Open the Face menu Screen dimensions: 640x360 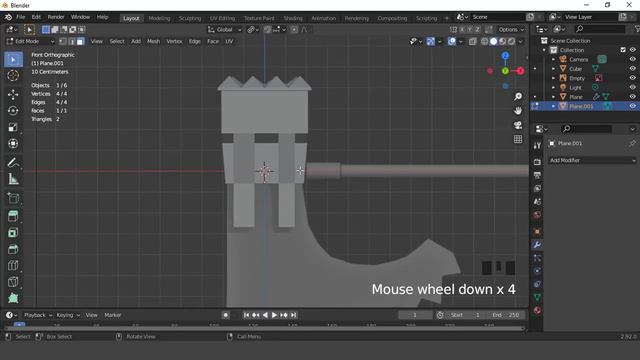[213, 41]
